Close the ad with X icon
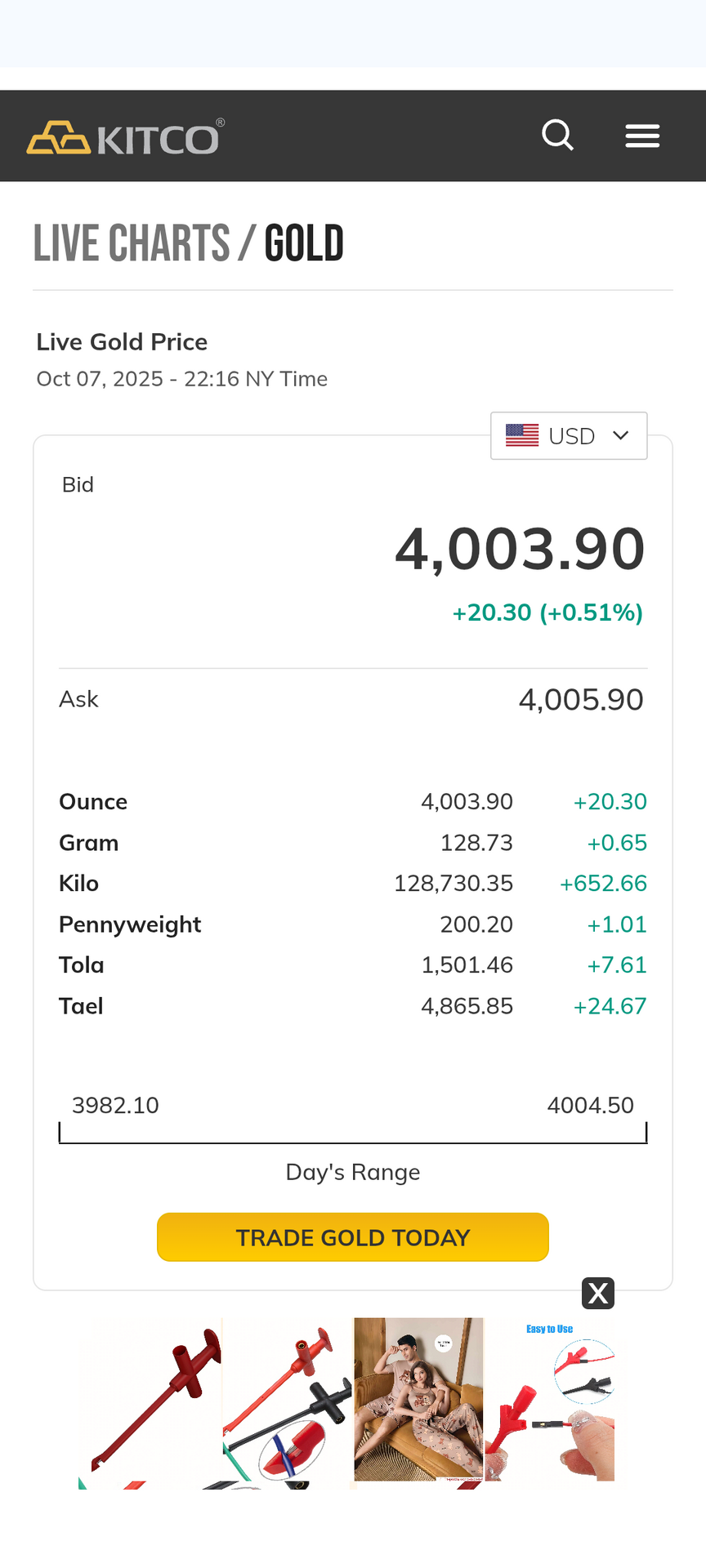The height and width of the screenshot is (1568, 706). (598, 1293)
